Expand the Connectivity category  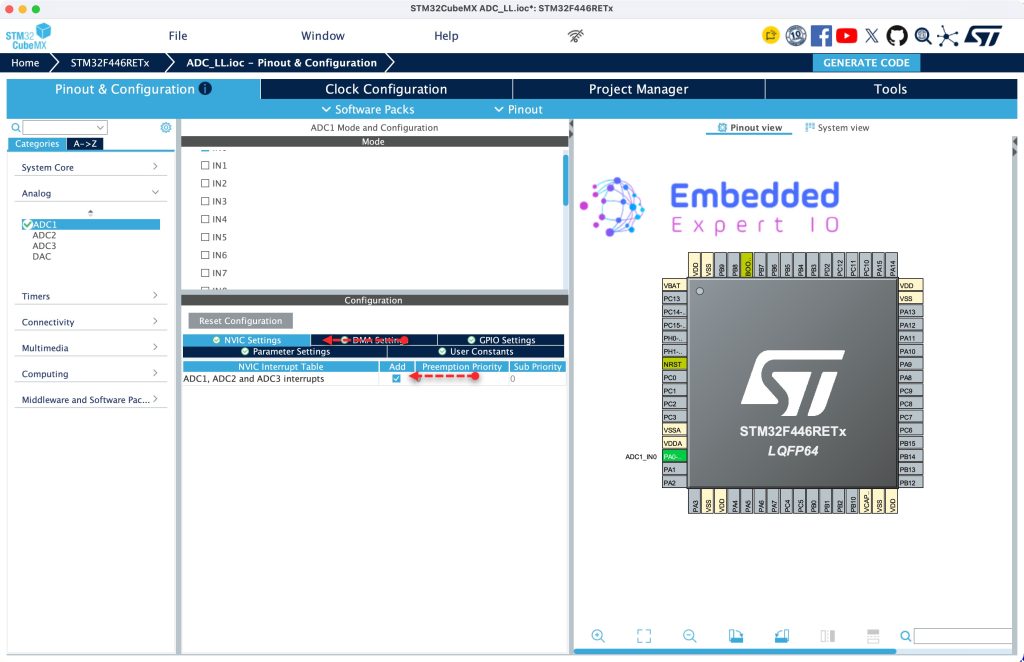[90, 322]
